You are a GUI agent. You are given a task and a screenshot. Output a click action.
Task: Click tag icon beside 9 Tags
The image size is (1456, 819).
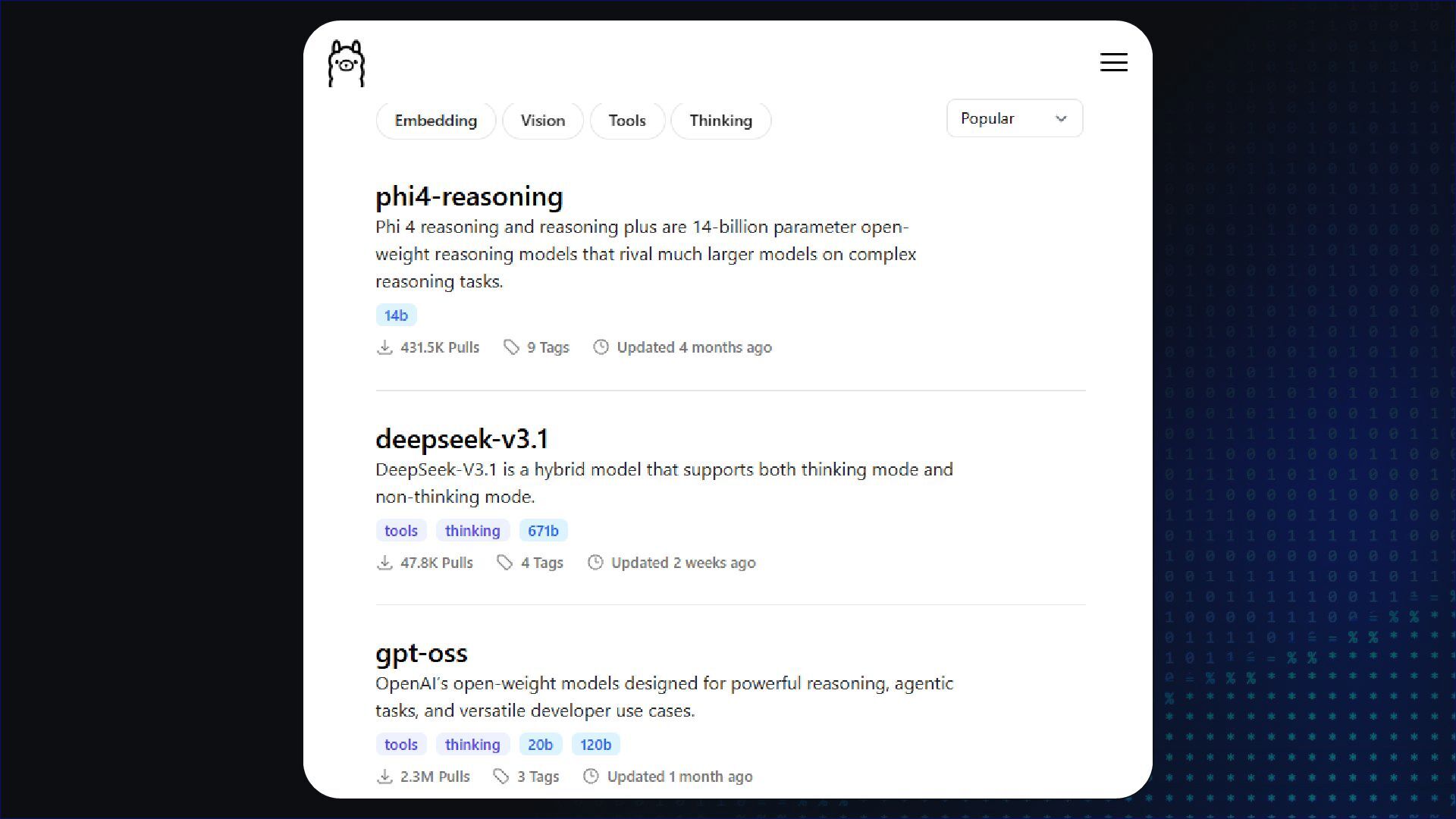(512, 347)
